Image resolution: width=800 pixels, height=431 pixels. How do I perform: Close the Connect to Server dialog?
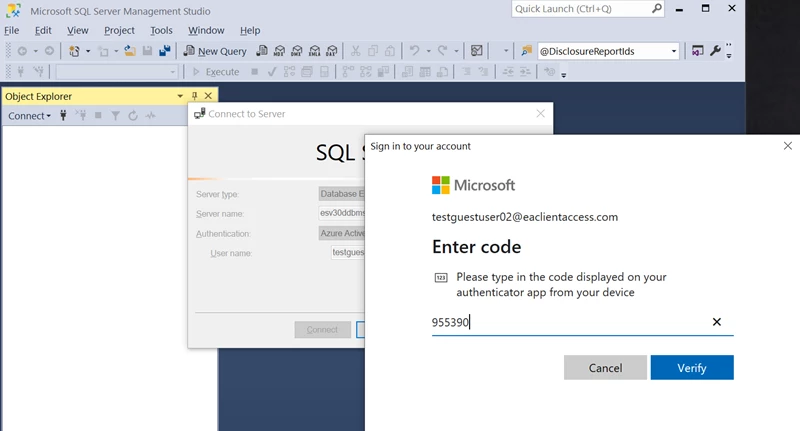pyautogui.click(x=541, y=114)
